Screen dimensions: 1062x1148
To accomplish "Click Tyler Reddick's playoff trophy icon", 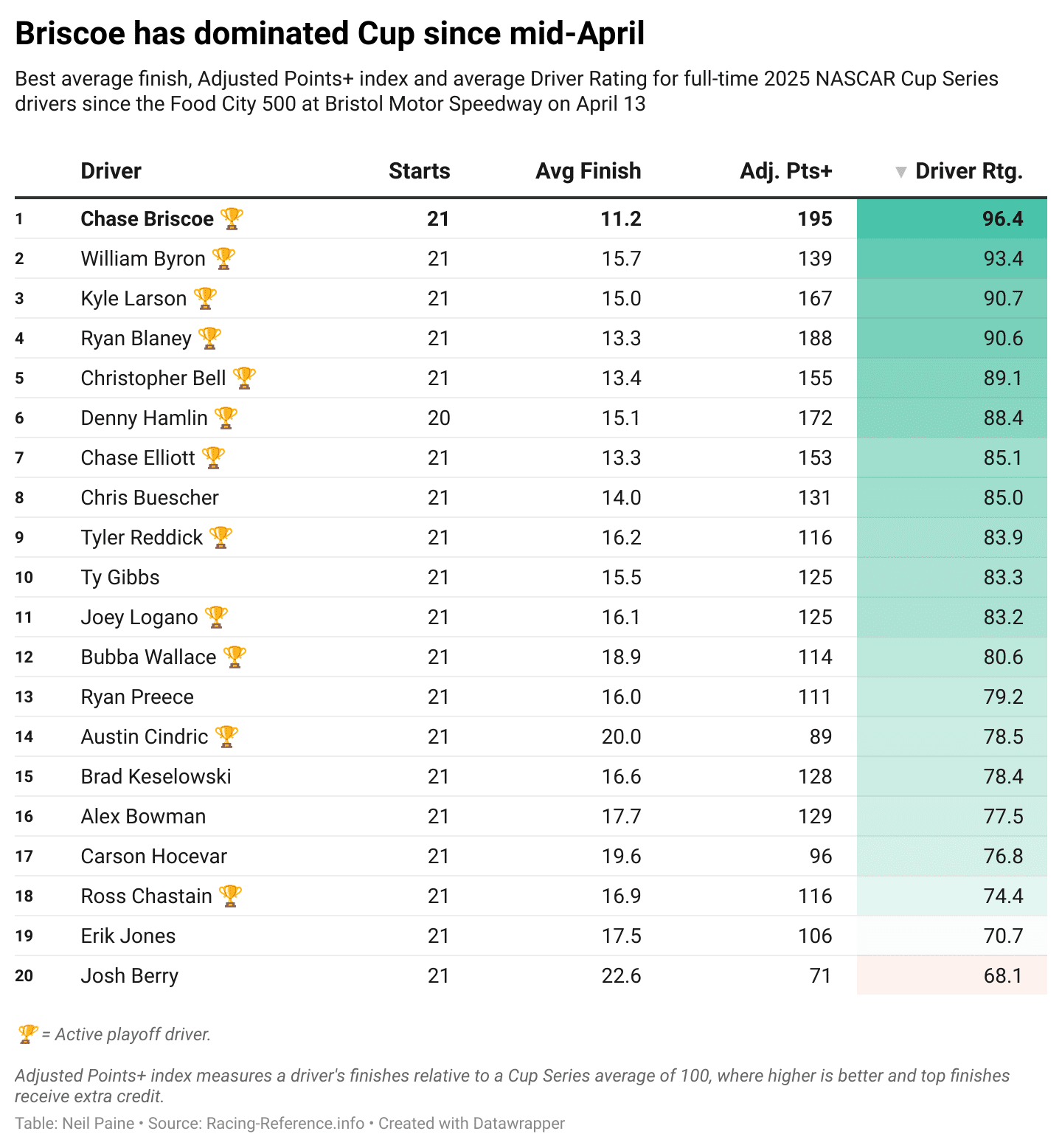I will pyautogui.click(x=221, y=537).
